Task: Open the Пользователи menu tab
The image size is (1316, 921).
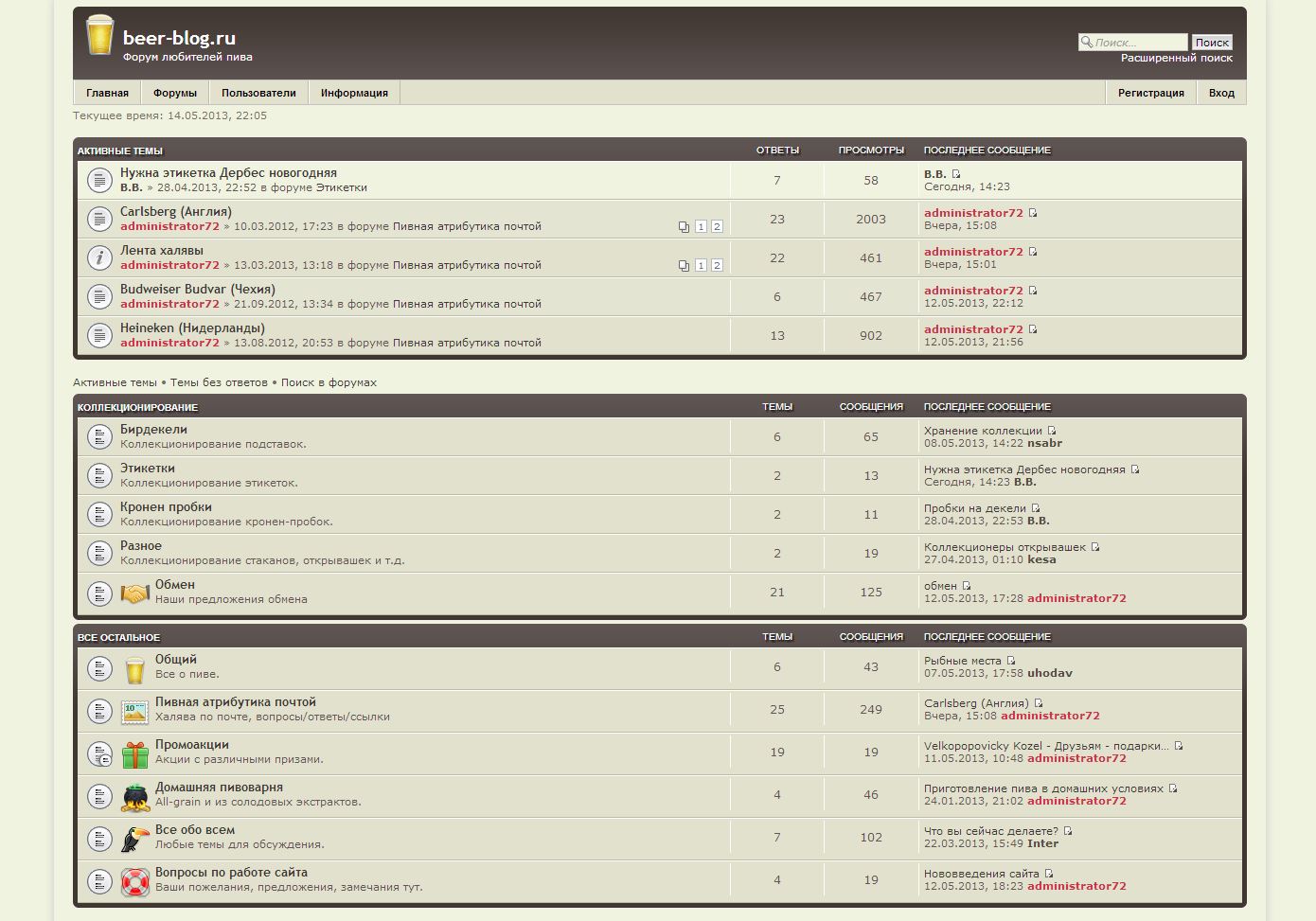Action: [258, 93]
